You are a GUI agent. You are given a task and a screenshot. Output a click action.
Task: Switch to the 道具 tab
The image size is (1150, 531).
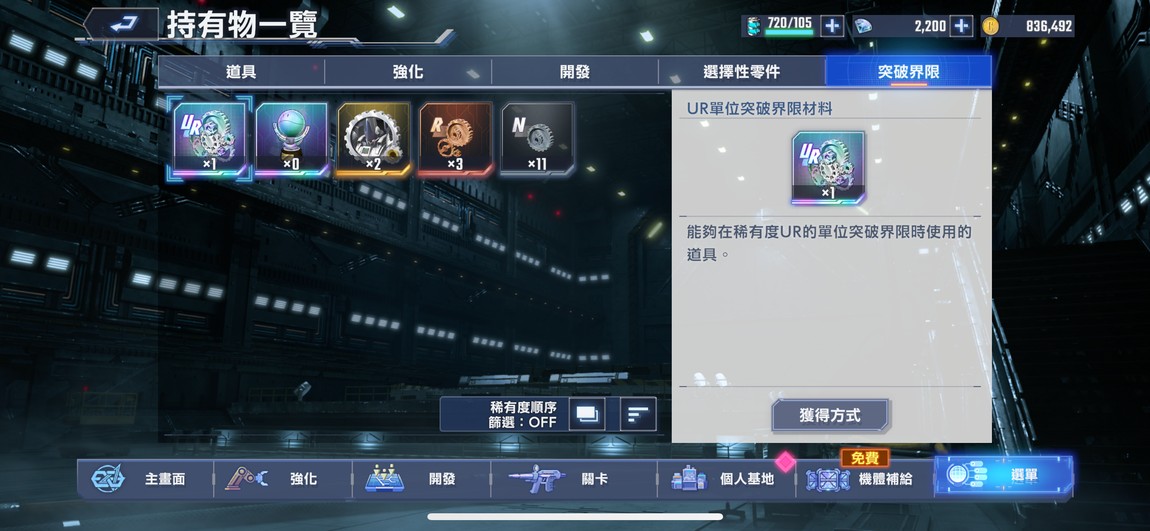click(241, 72)
